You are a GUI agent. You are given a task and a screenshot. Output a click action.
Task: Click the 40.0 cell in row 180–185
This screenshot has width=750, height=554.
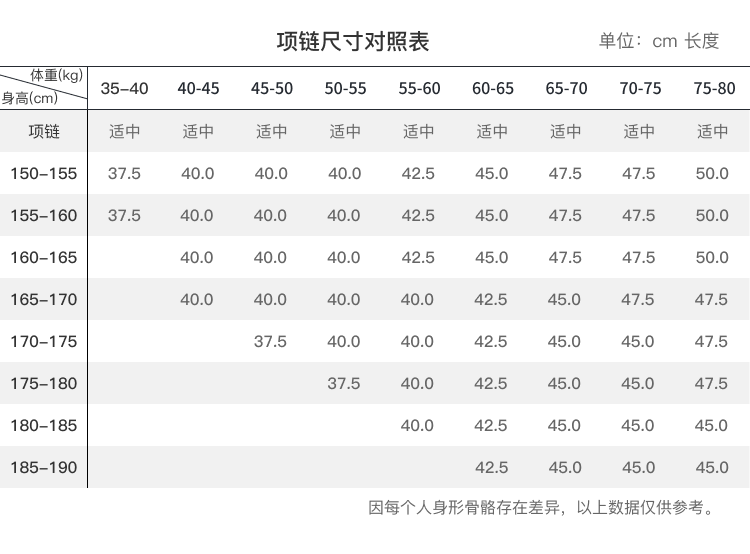(417, 426)
